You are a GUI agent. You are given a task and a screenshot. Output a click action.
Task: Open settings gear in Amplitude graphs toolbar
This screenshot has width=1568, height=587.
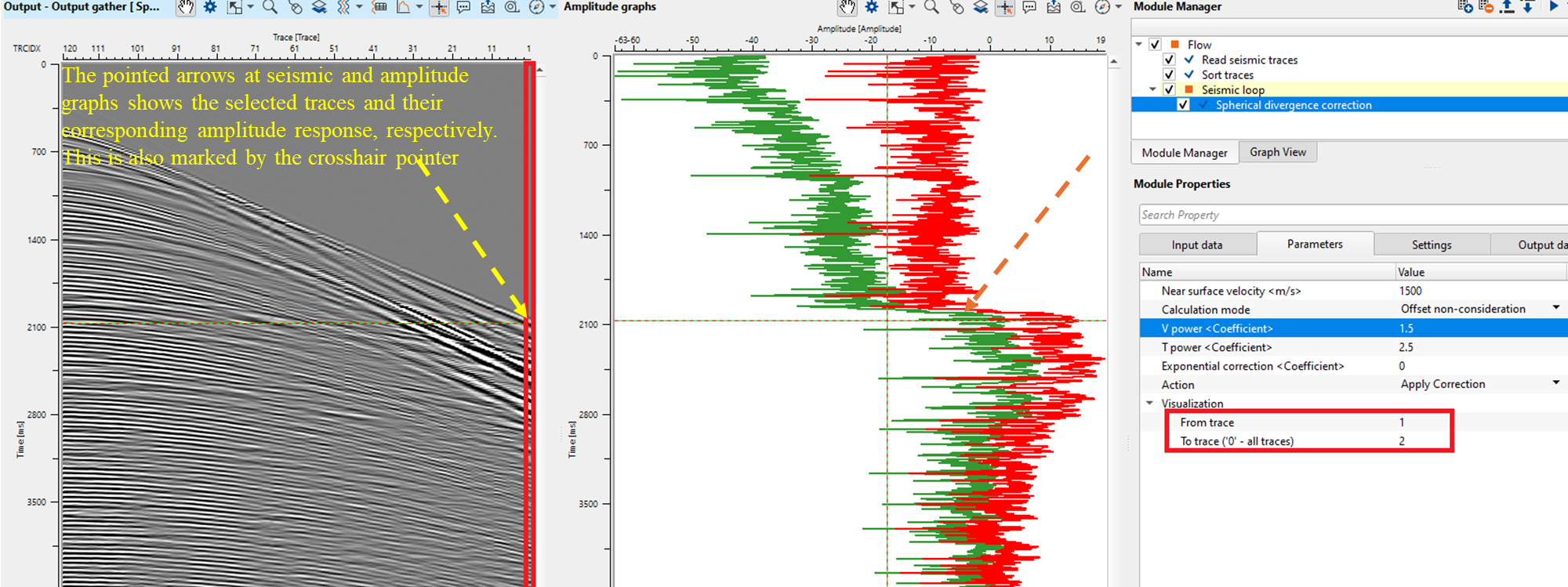(x=871, y=8)
